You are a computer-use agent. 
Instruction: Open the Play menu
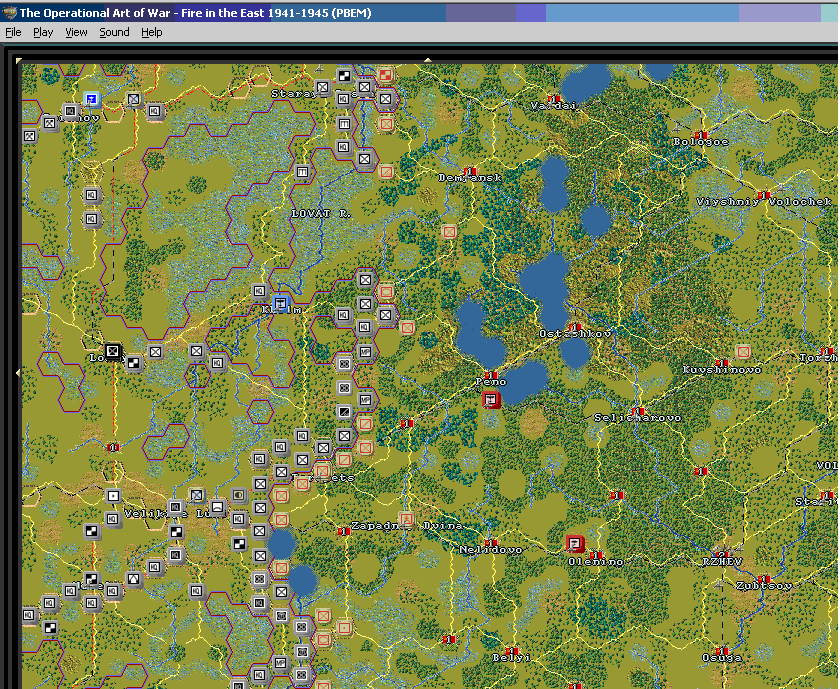click(x=43, y=32)
